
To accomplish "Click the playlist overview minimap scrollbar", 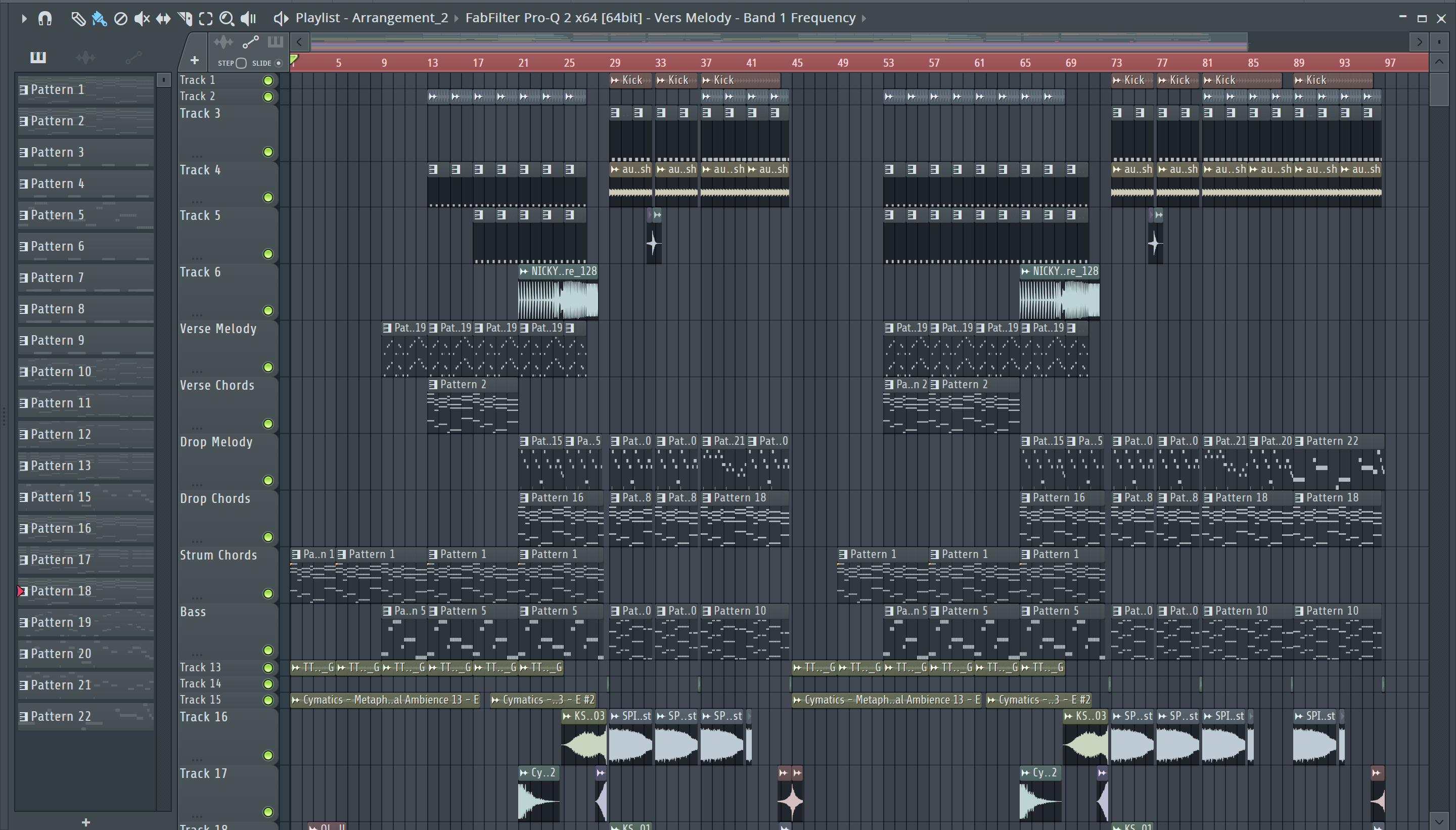I will tap(778, 41).
